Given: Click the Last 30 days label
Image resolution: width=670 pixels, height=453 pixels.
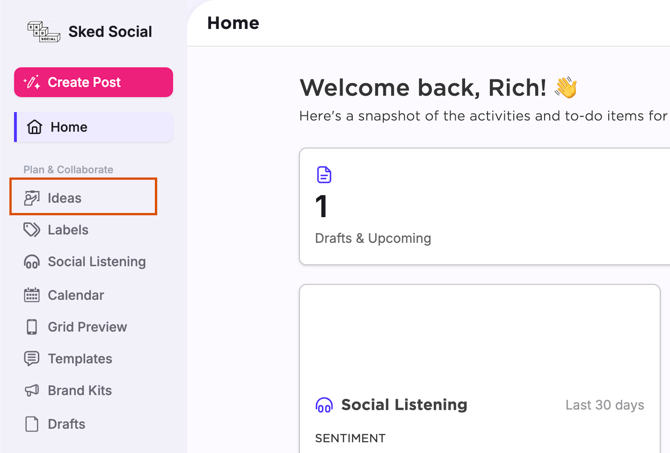Looking at the screenshot, I should click(x=604, y=405).
